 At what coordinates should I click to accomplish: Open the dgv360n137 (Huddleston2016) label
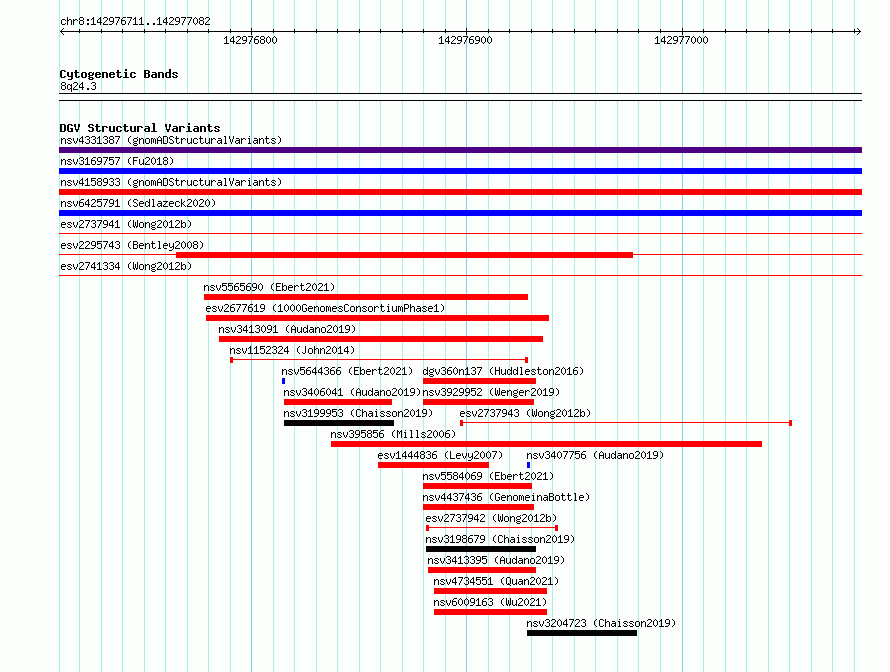pos(503,371)
